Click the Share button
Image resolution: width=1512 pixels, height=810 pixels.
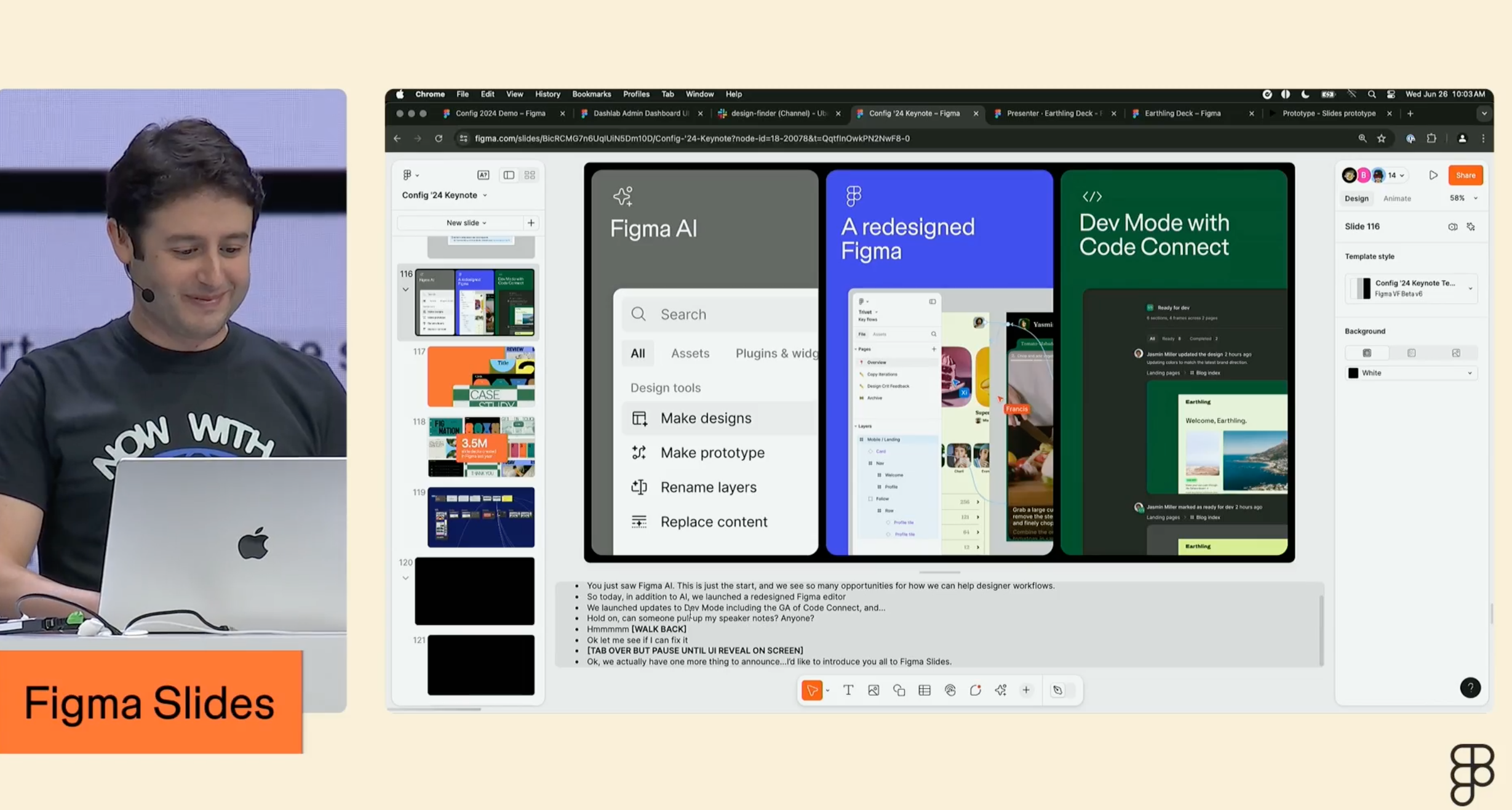tap(1465, 175)
